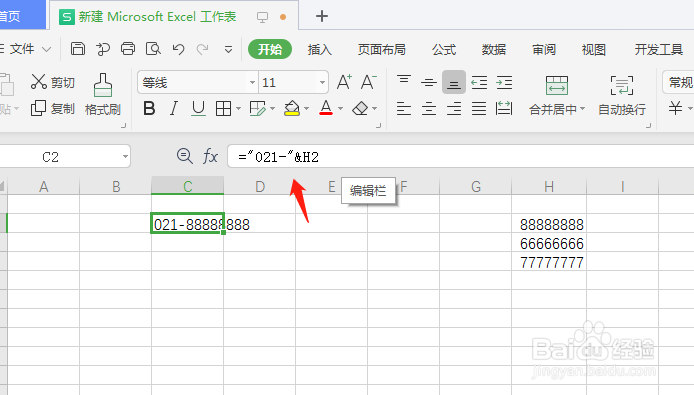Open the 页面布局 ribbon tab

pyautogui.click(x=382, y=49)
